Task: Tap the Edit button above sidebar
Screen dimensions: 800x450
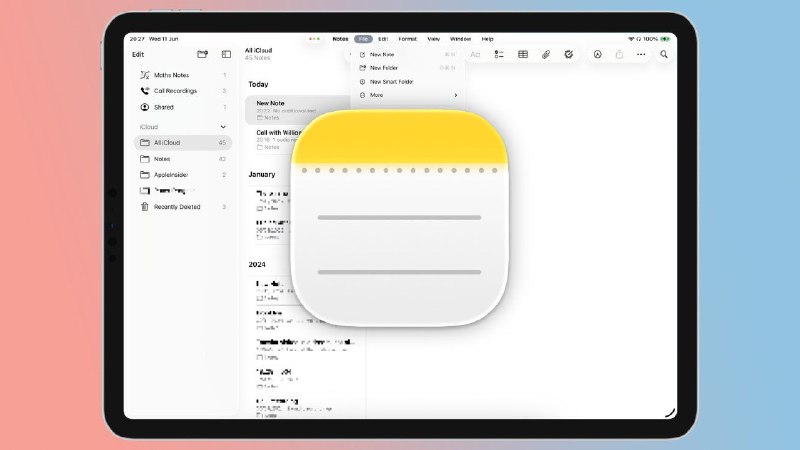Action: (138, 55)
